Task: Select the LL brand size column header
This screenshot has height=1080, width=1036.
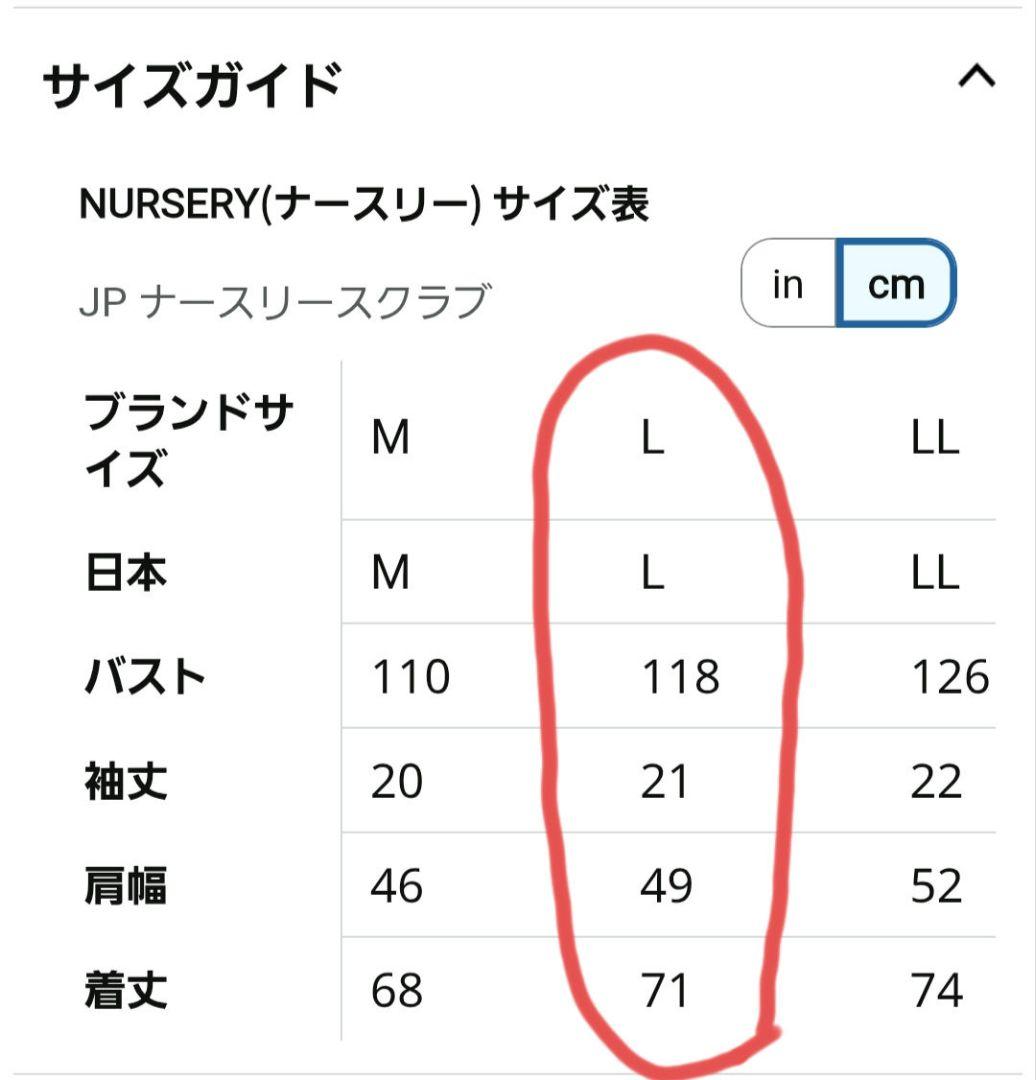Action: pyautogui.click(x=935, y=438)
